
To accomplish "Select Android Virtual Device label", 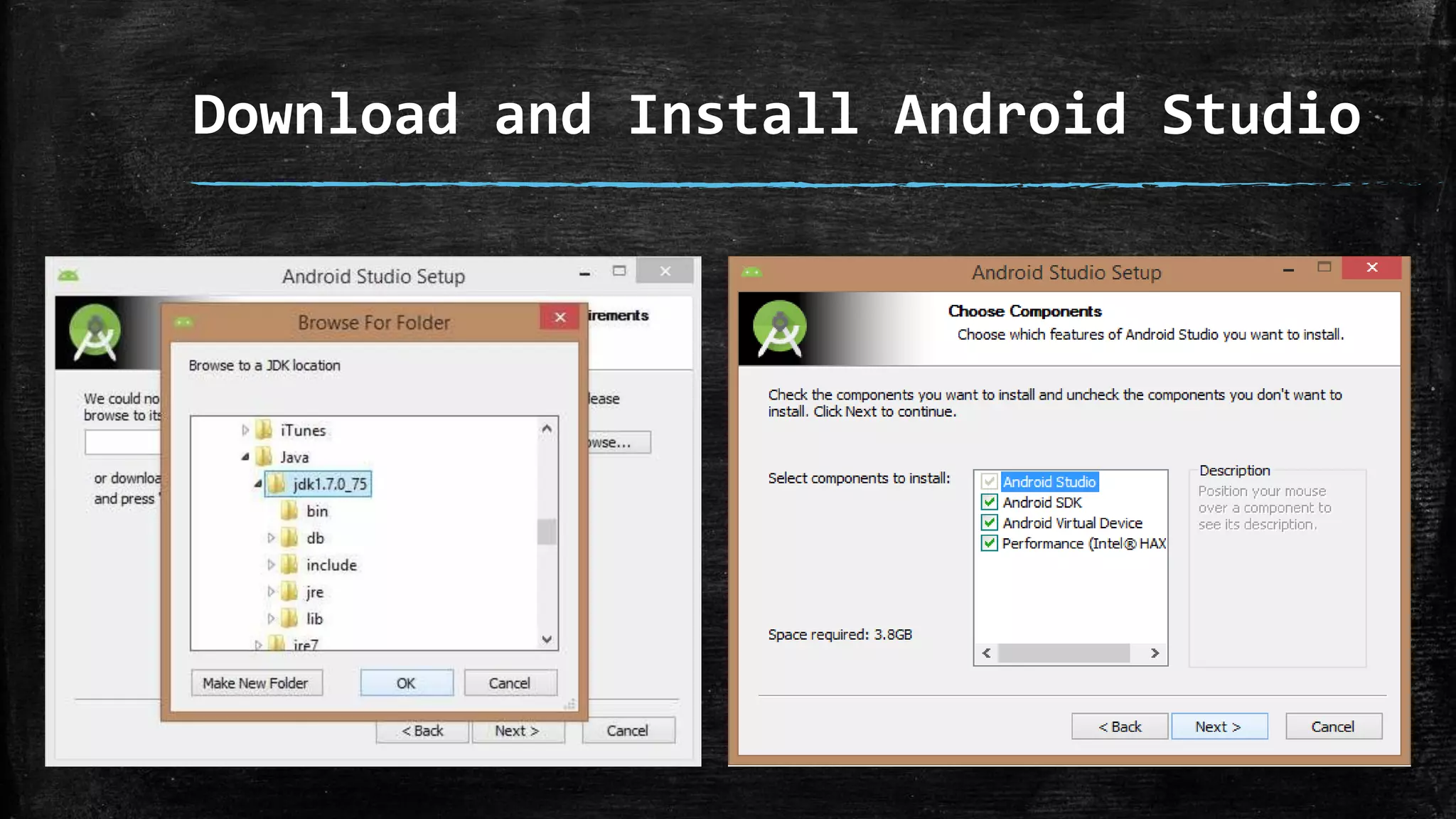I will pos(1072,523).
